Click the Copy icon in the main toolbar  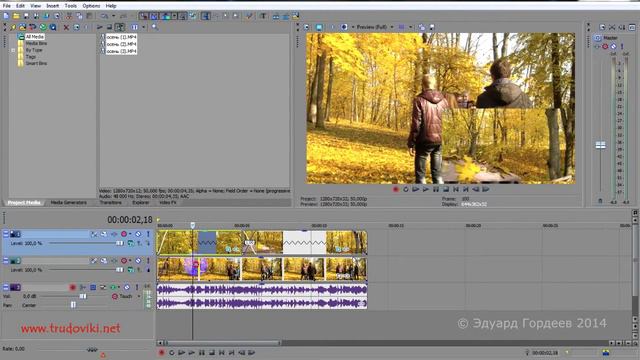coord(79,16)
